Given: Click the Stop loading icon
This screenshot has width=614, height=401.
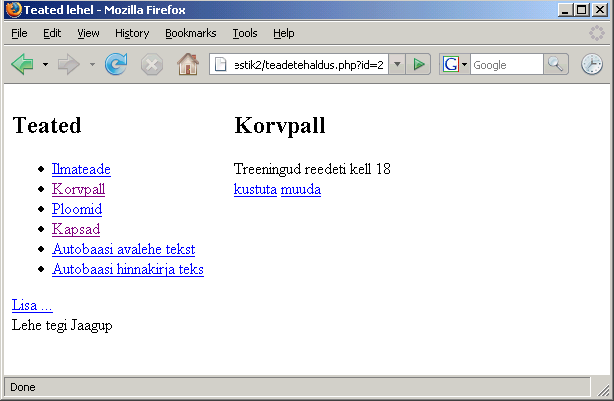Looking at the screenshot, I should tap(151, 64).
